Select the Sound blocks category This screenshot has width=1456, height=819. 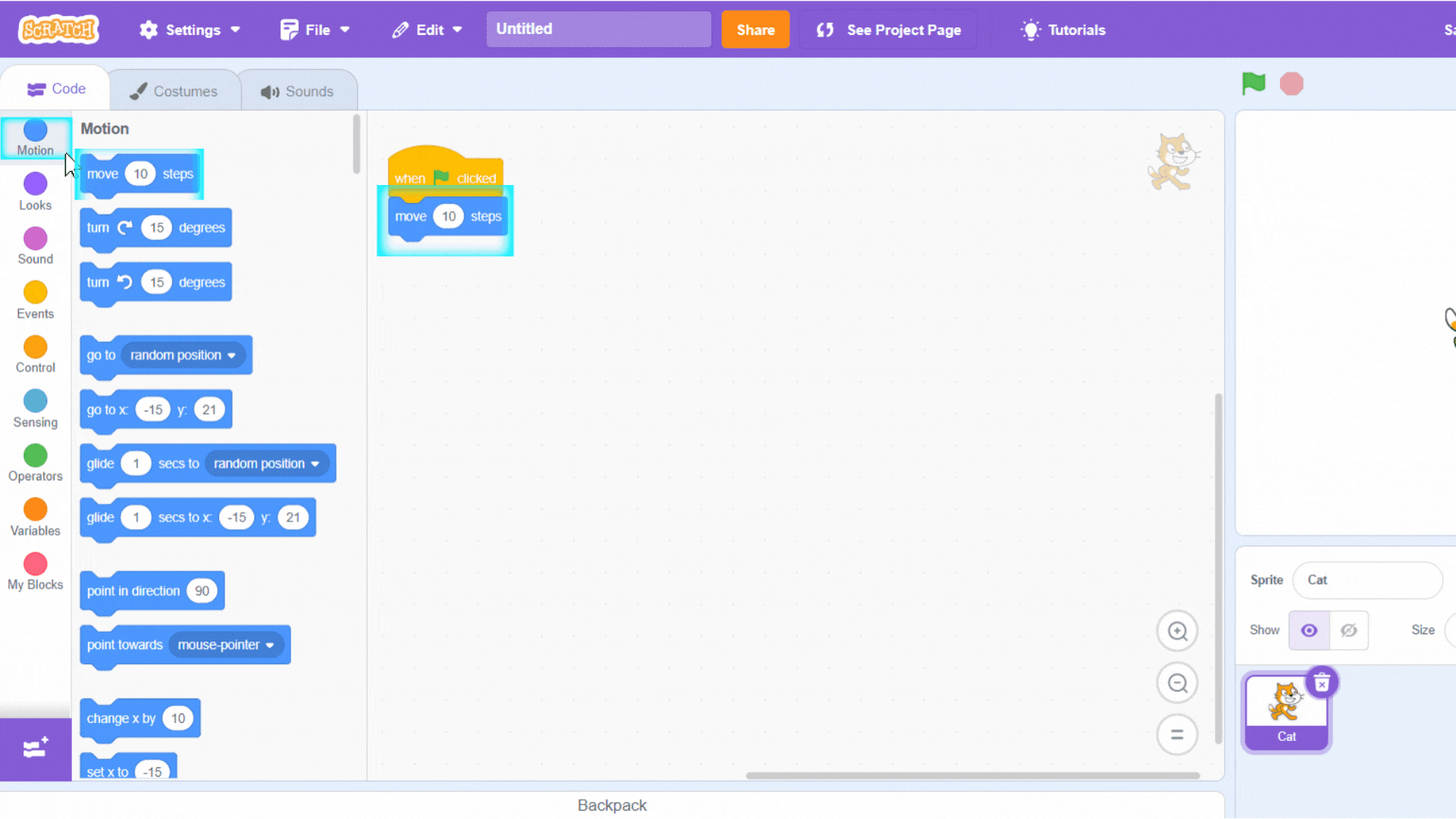[35, 246]
